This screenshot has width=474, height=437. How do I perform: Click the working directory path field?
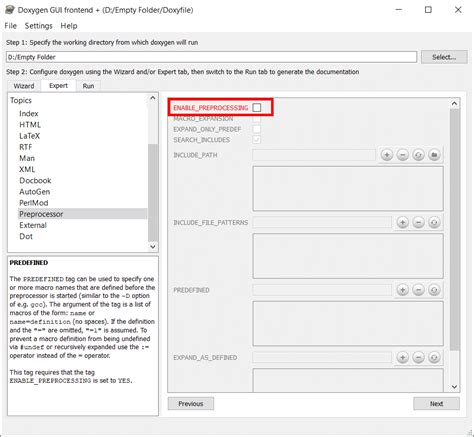coord(211,57)
